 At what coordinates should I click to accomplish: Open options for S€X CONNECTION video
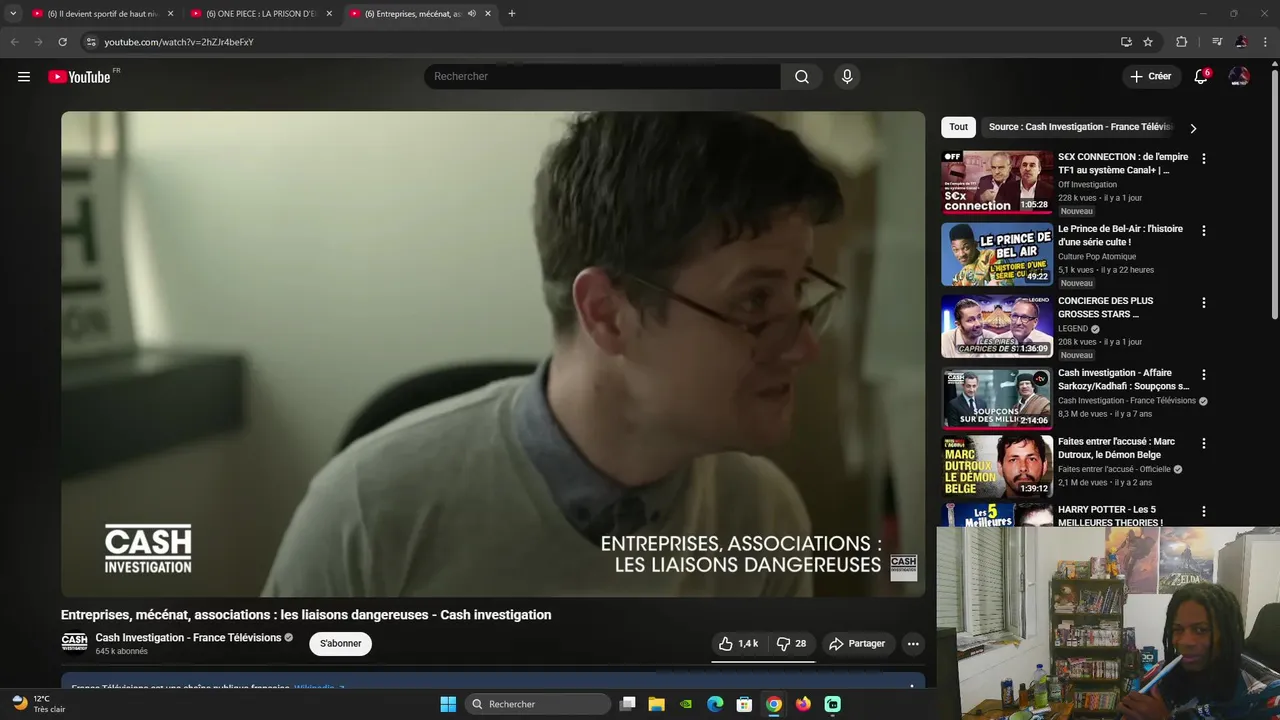click(1203, 159)
